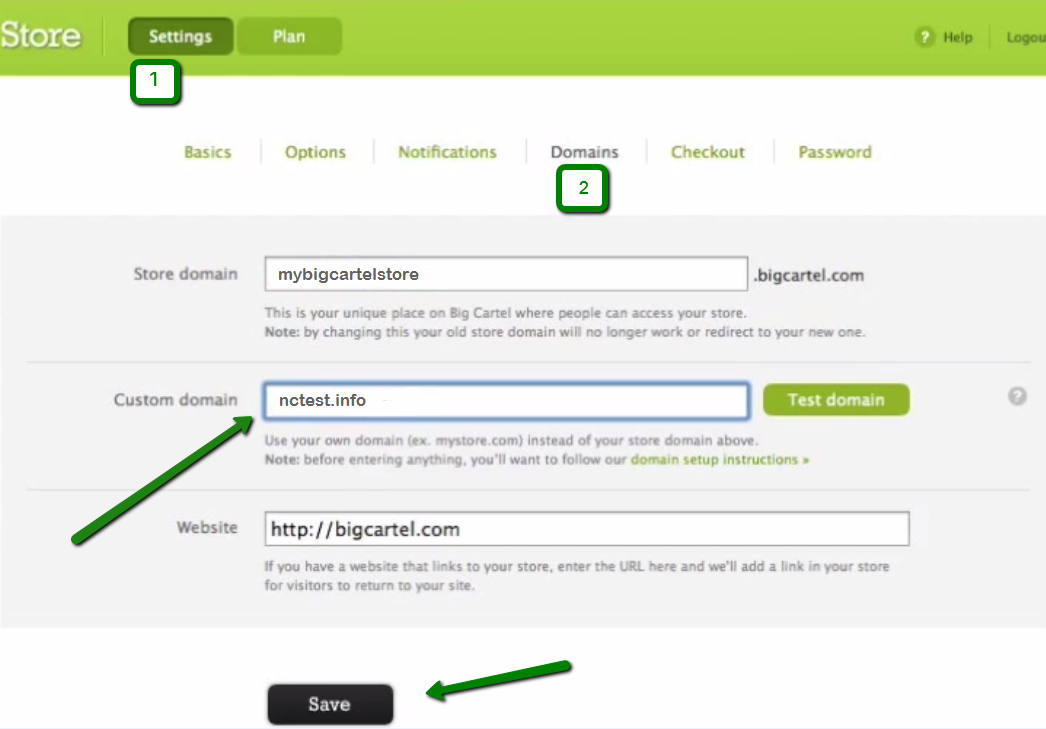Click the Custom domain label
This screenshot has width=1046, height=729.
coord(175,400)
